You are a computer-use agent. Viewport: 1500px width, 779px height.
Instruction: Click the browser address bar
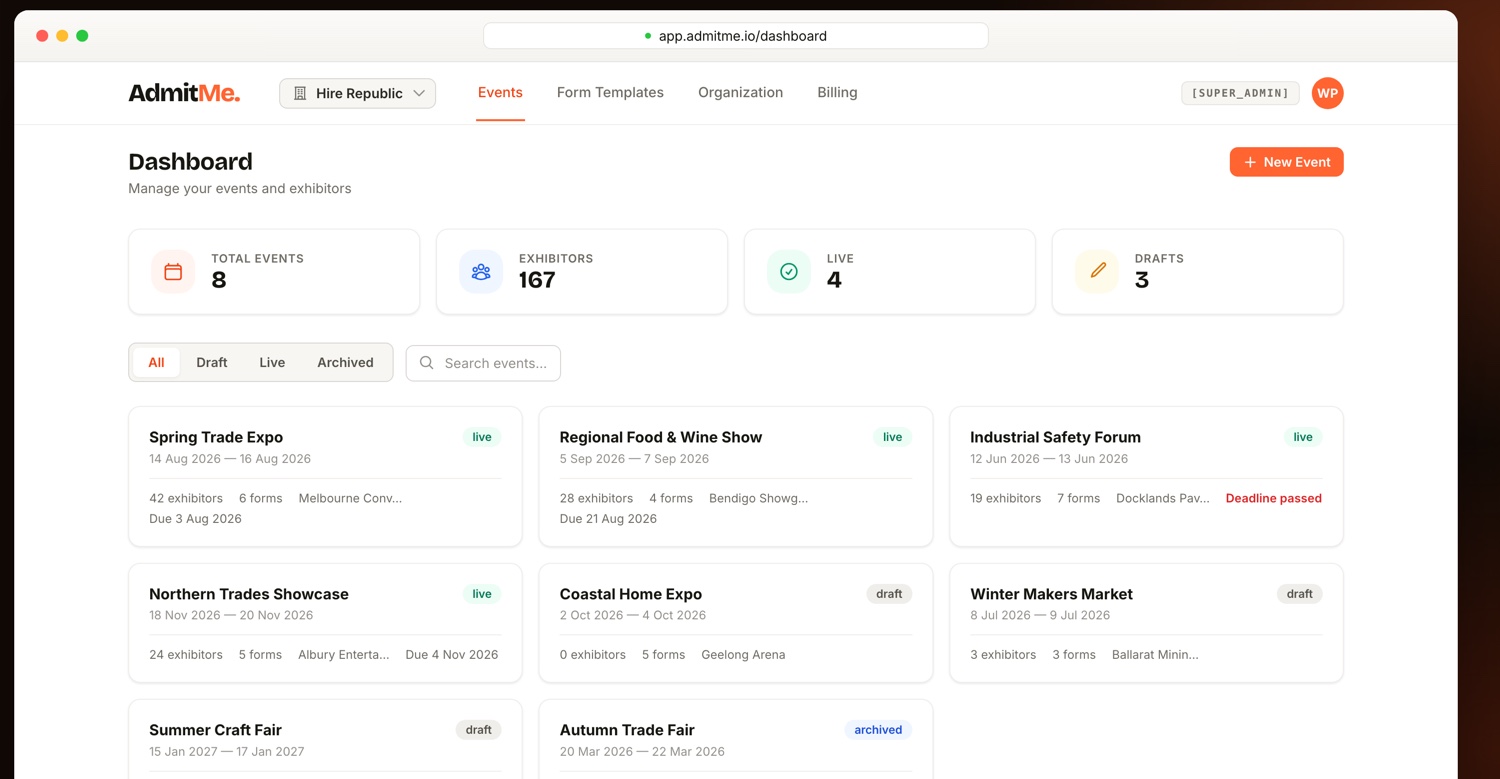[x=736, y=36]
